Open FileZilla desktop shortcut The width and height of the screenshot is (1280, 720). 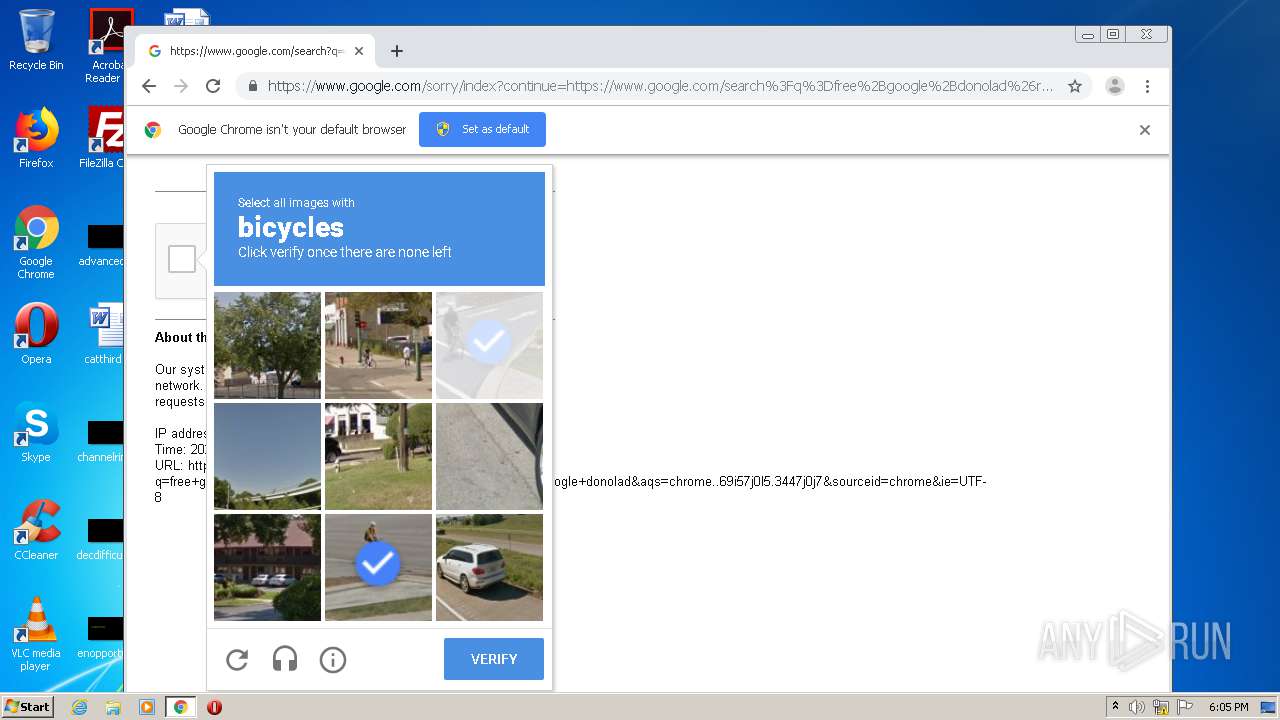tap(104, 138)
